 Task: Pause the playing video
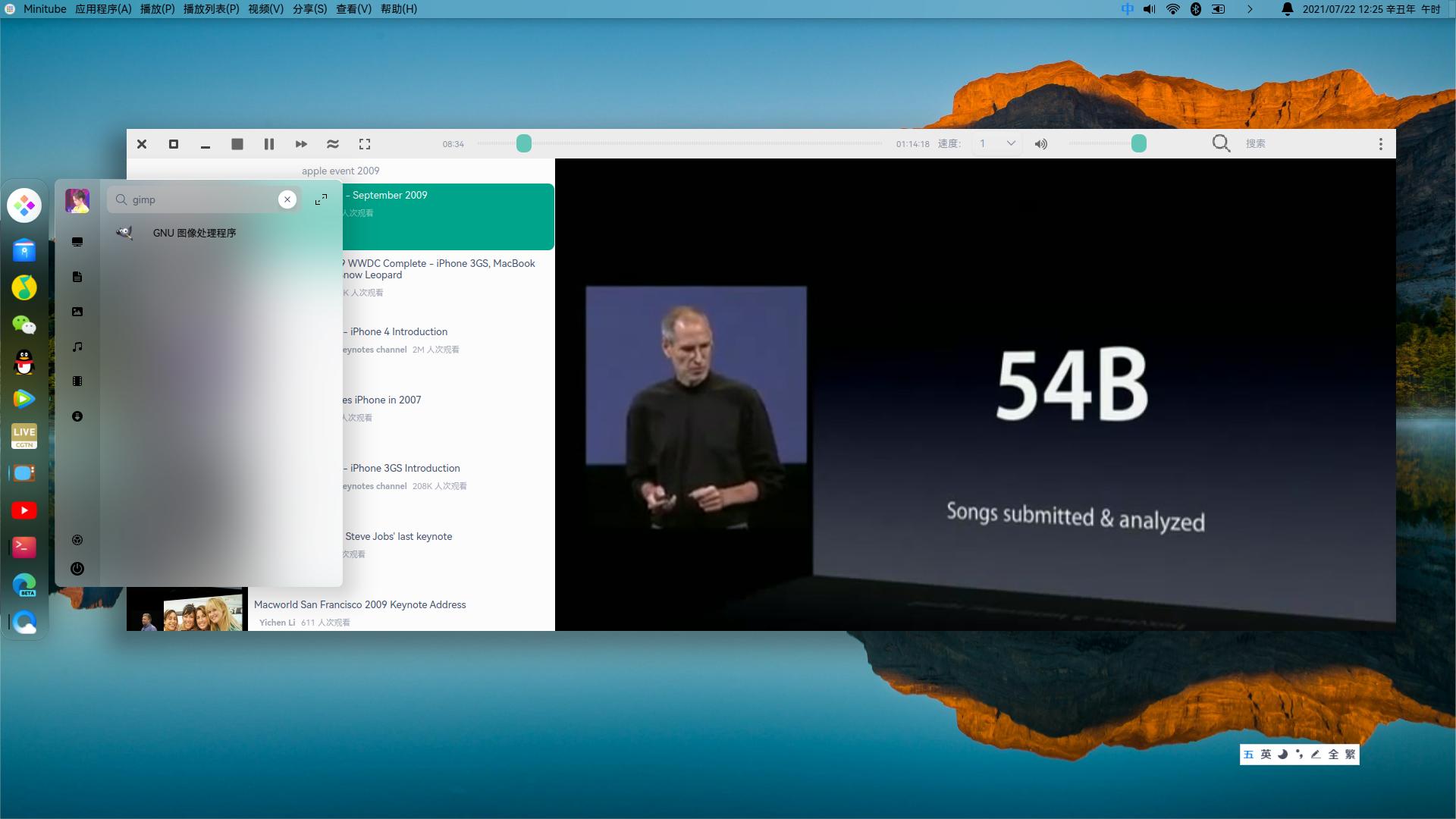coord(268,144)
